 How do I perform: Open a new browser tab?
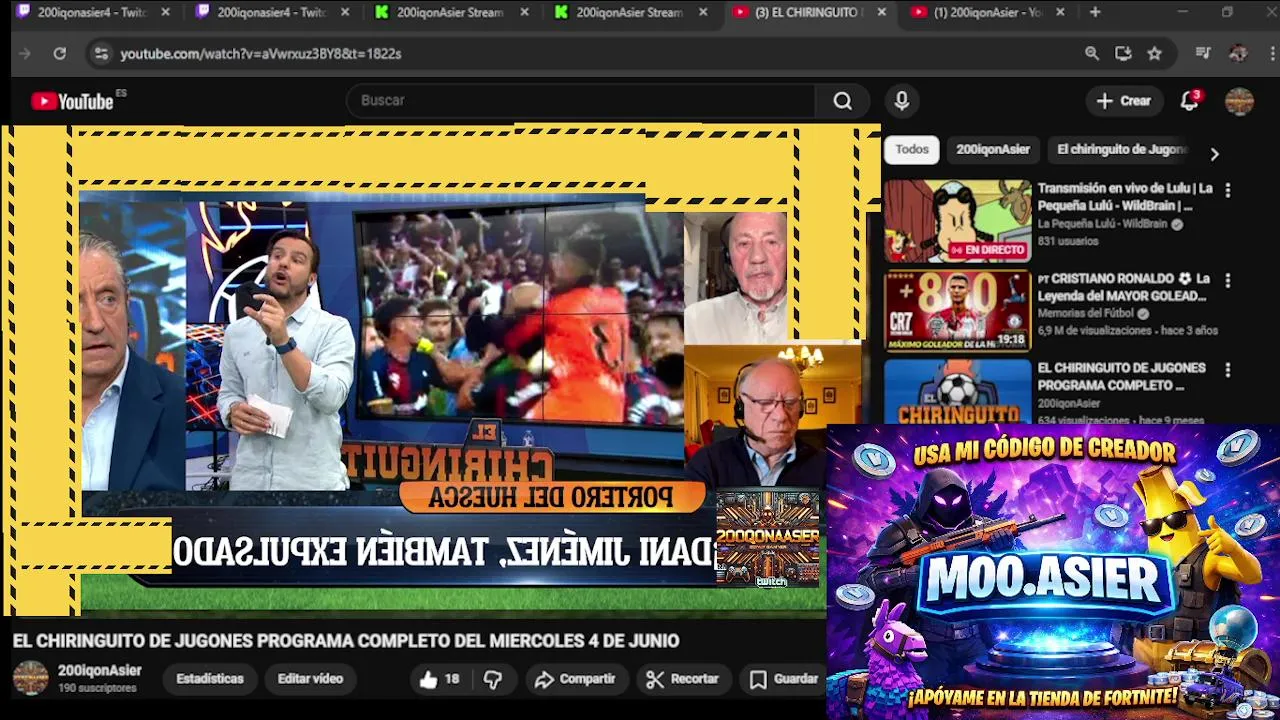(x=1095, y=12)
